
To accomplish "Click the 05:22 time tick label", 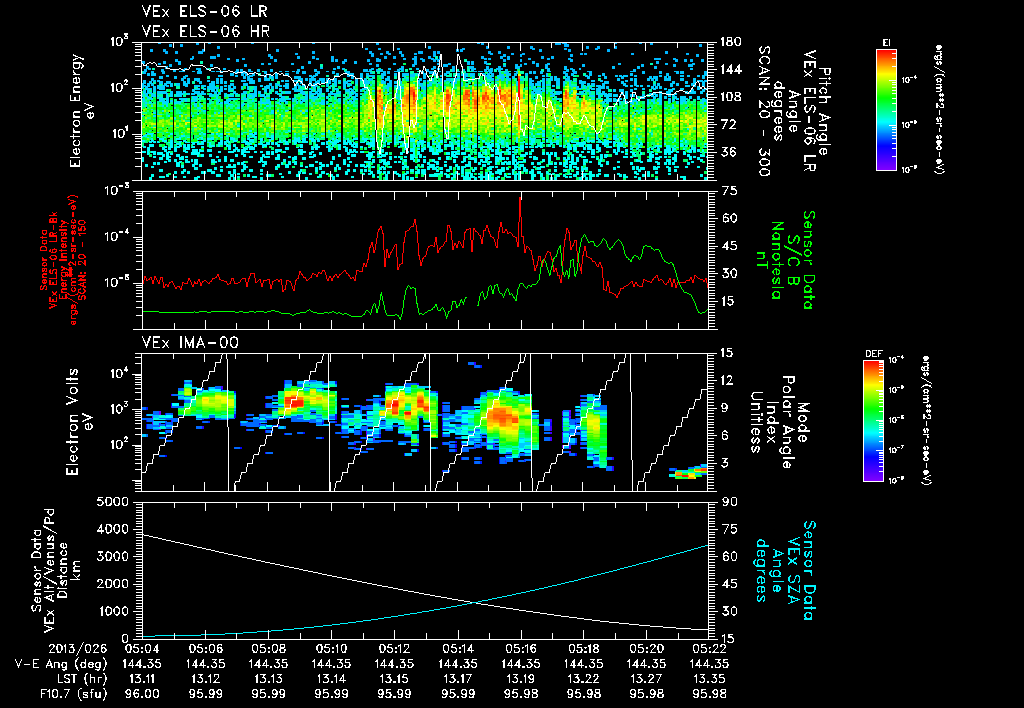I will [x=711, y=649].
